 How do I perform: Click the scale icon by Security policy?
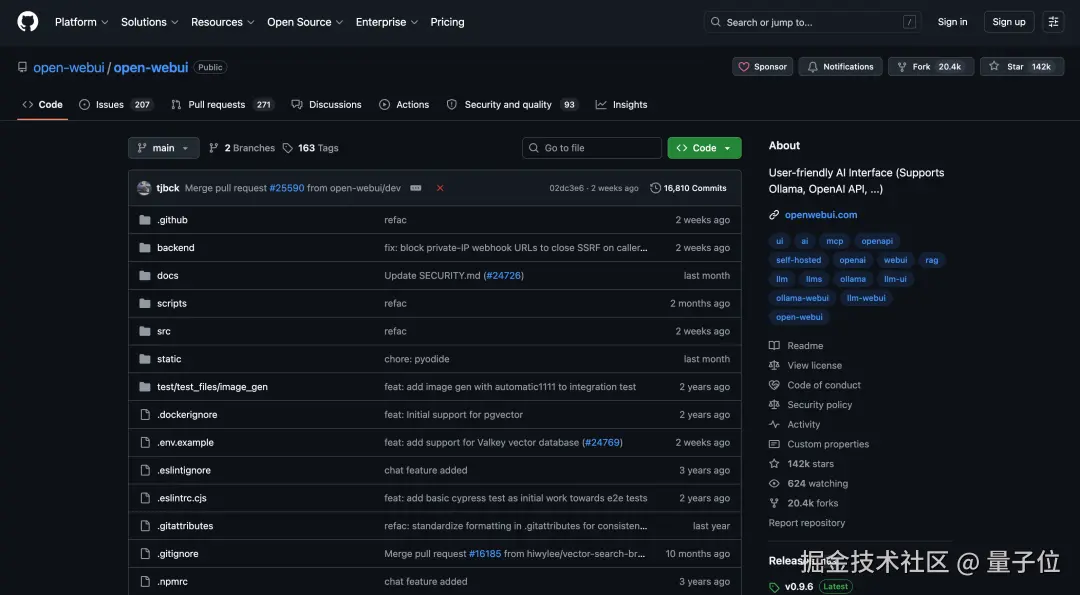point(774,405)
